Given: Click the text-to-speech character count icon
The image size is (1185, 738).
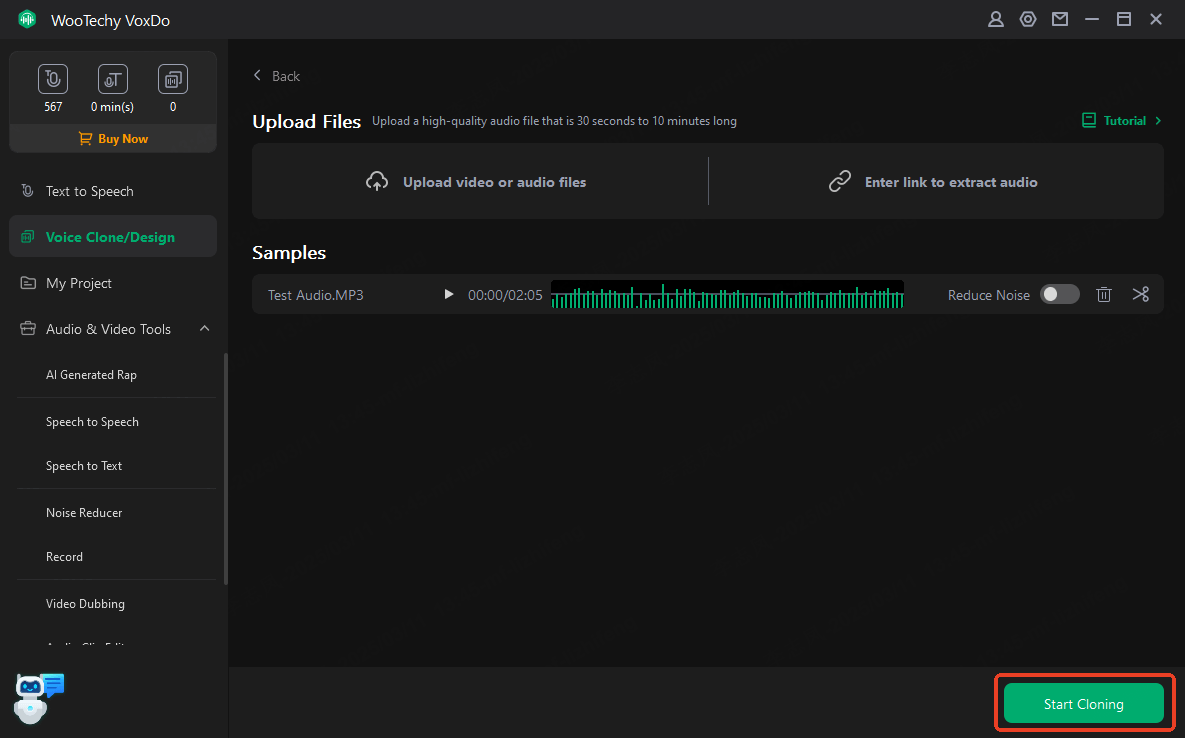Looking at the screenshot, I should 53,79.
